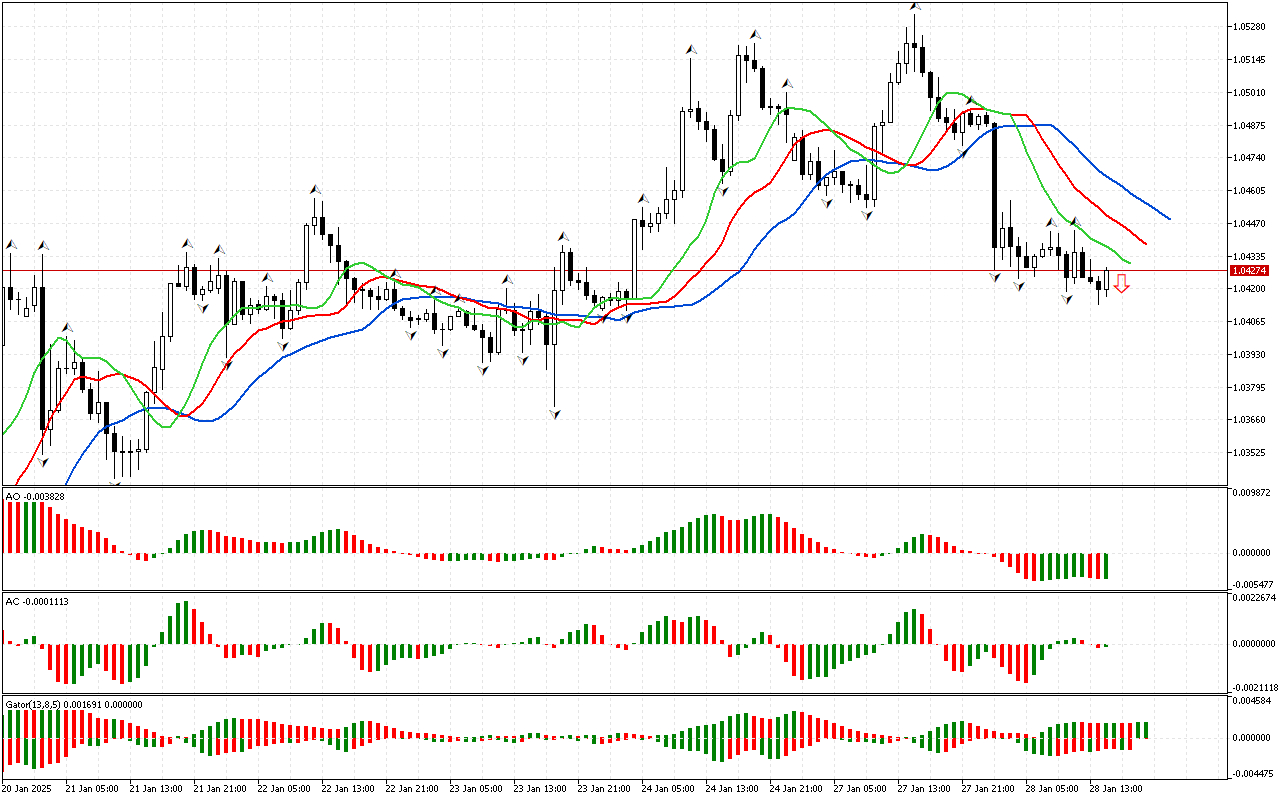1280x800 pixels.
Task: Click the AC scale maximum 0.0022674
Action: 1255,598
